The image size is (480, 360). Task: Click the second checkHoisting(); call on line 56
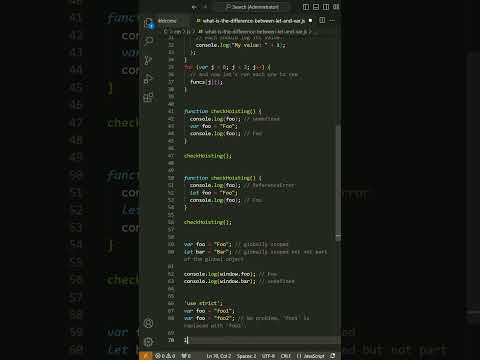click(208, 222)
